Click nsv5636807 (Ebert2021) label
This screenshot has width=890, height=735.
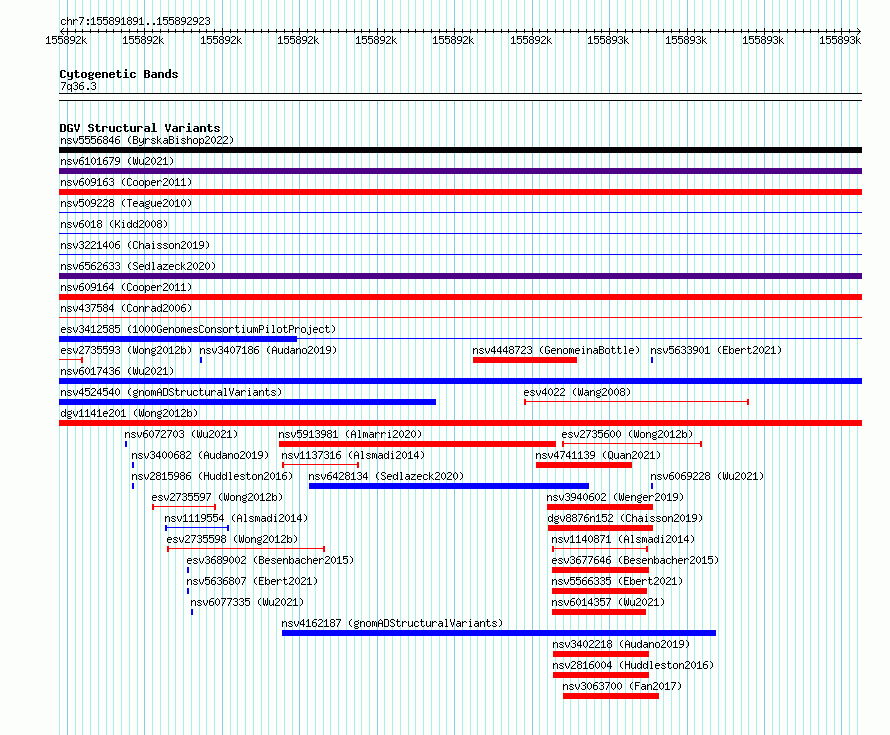(252, 581)
